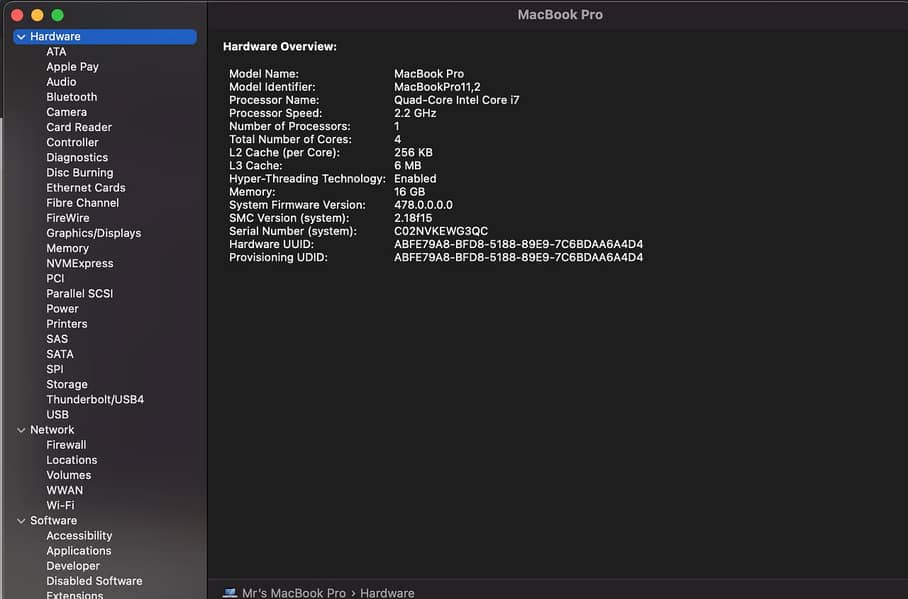Click System Firmware Version 478.0.0.0.0

pyautogui.click(x=423, y=205)
